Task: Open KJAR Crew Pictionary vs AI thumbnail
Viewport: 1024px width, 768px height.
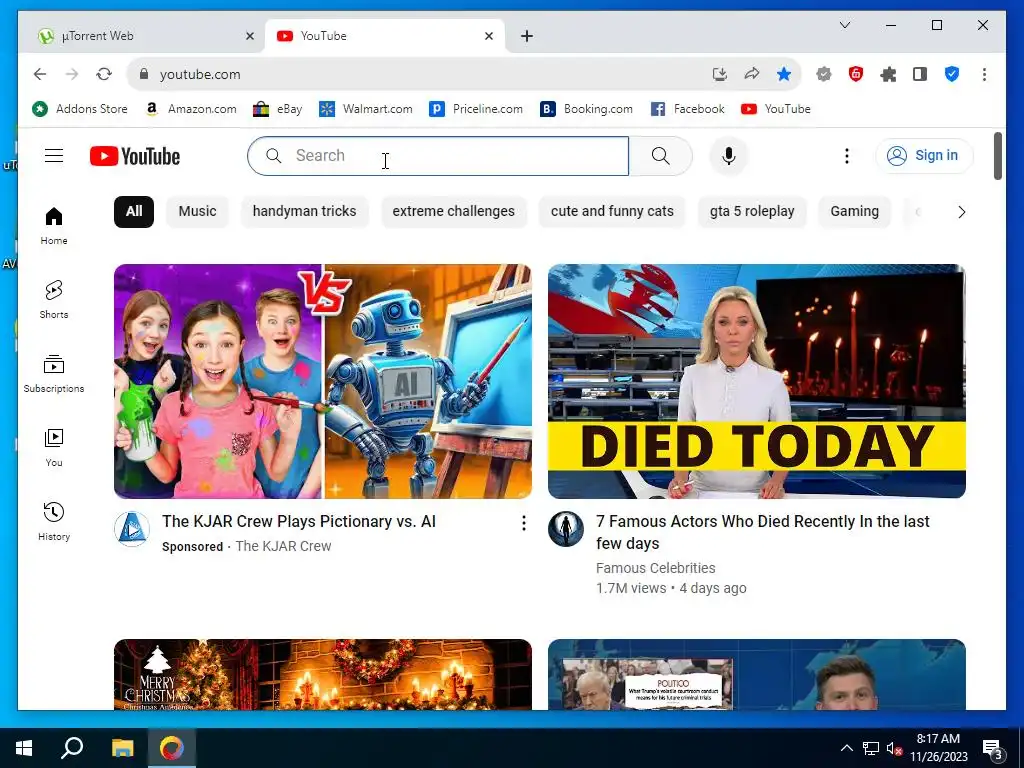Action: [x=323, y=381]
